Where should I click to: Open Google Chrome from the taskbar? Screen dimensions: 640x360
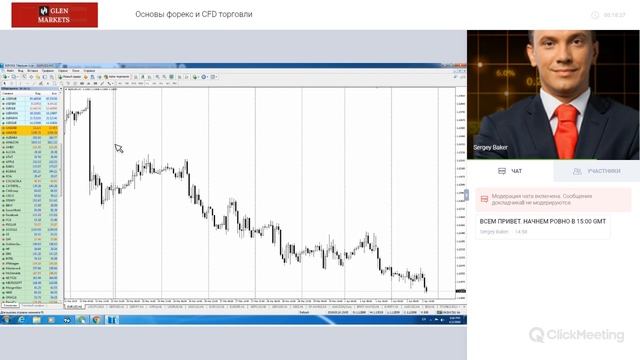pyautogui.click(x=97, y=320)
